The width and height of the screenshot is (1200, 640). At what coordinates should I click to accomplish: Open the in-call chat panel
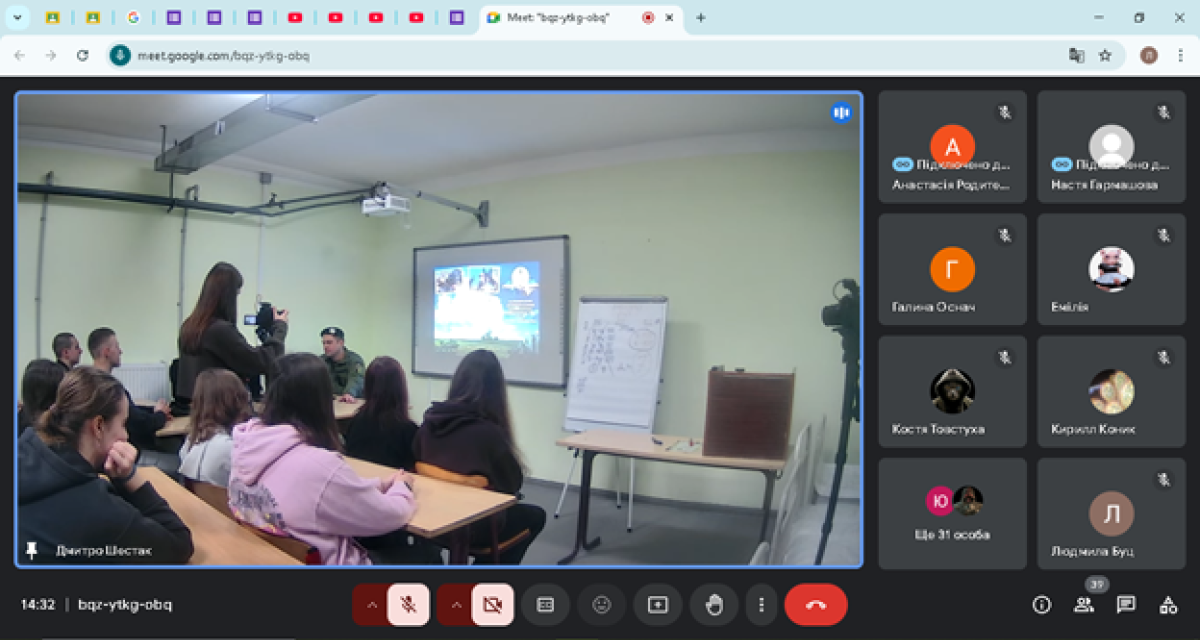pos(1126,605)
